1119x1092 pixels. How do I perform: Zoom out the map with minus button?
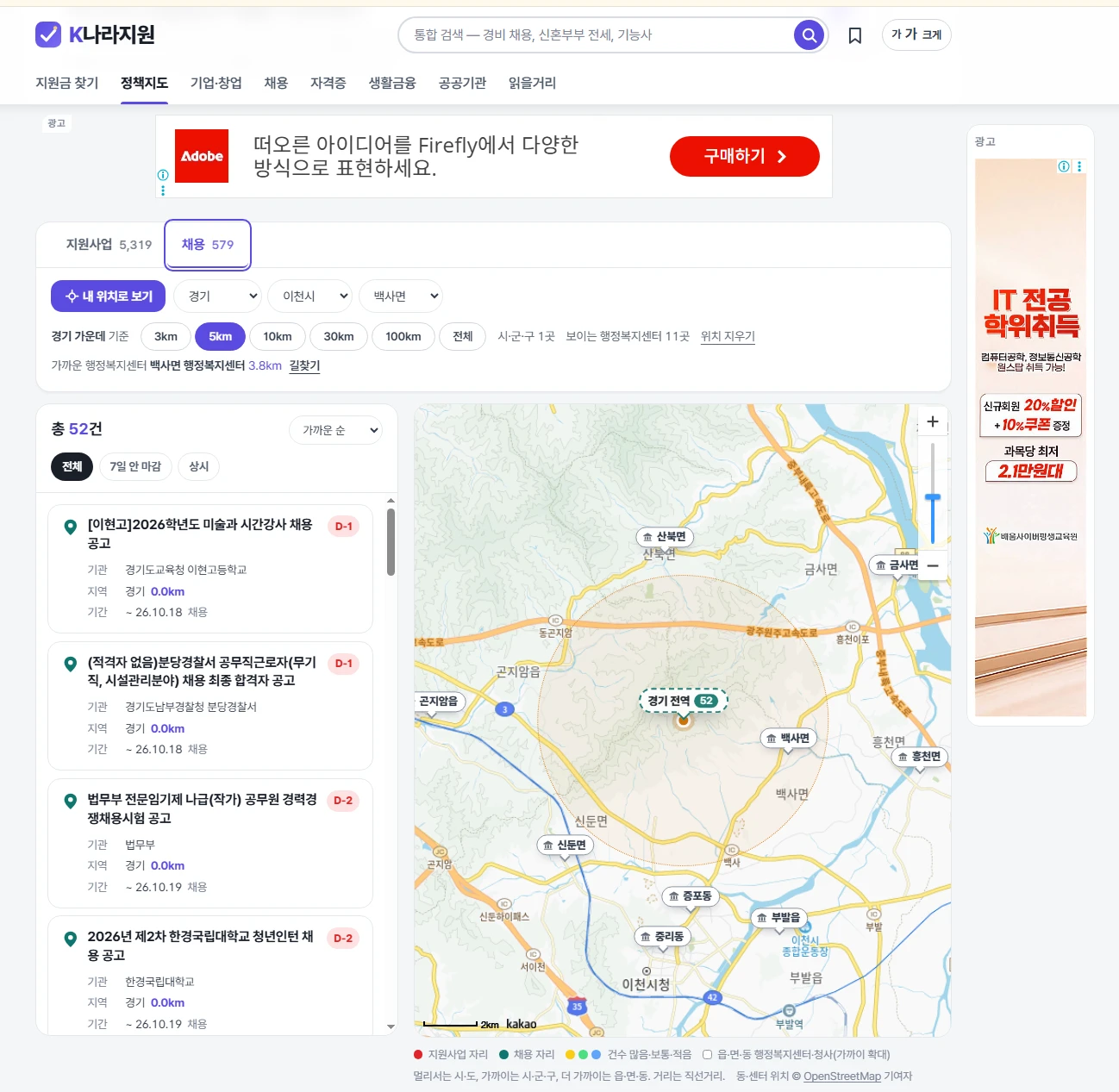tap(932, 566)
